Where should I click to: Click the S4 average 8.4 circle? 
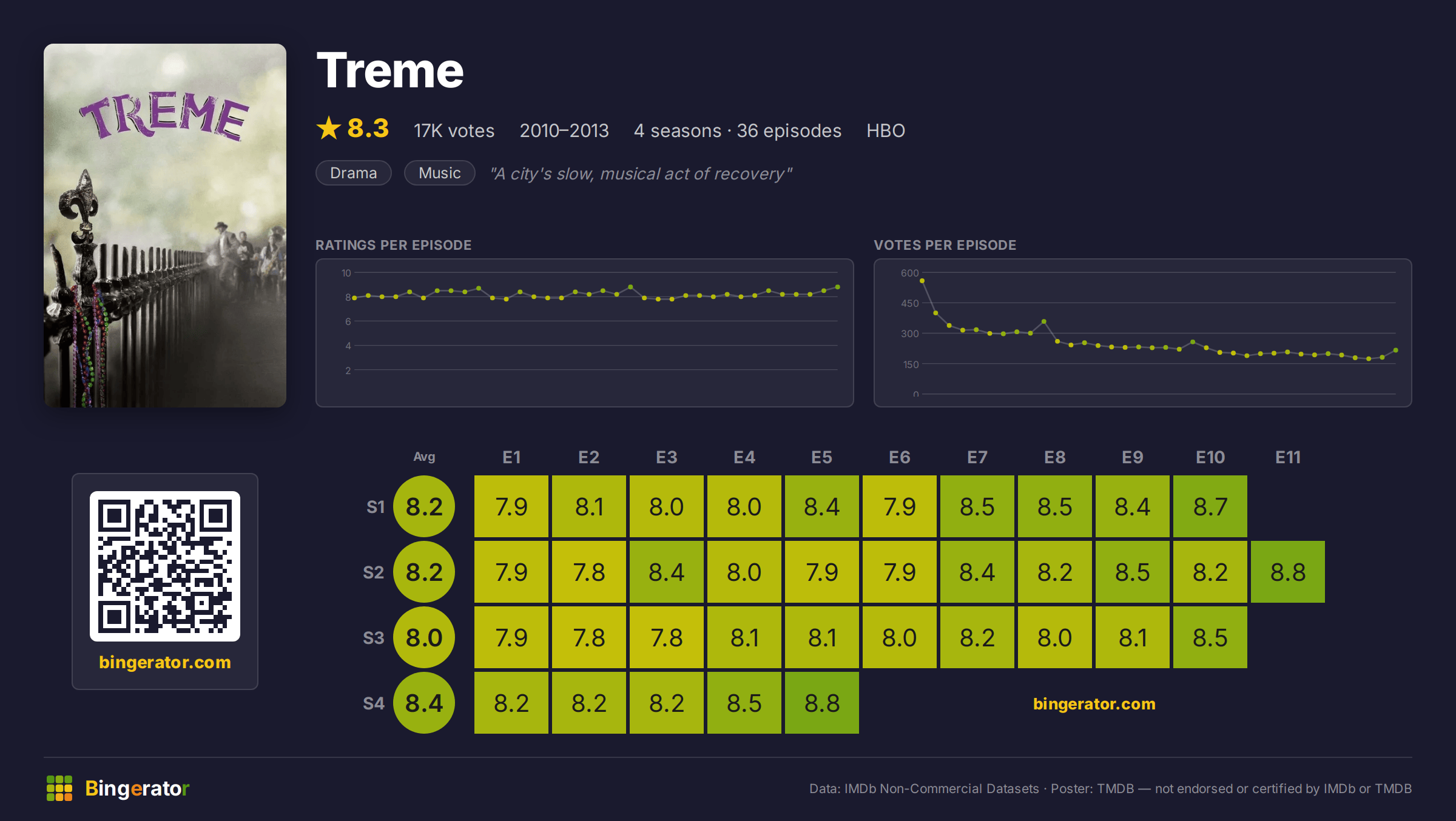coord(424,703)
